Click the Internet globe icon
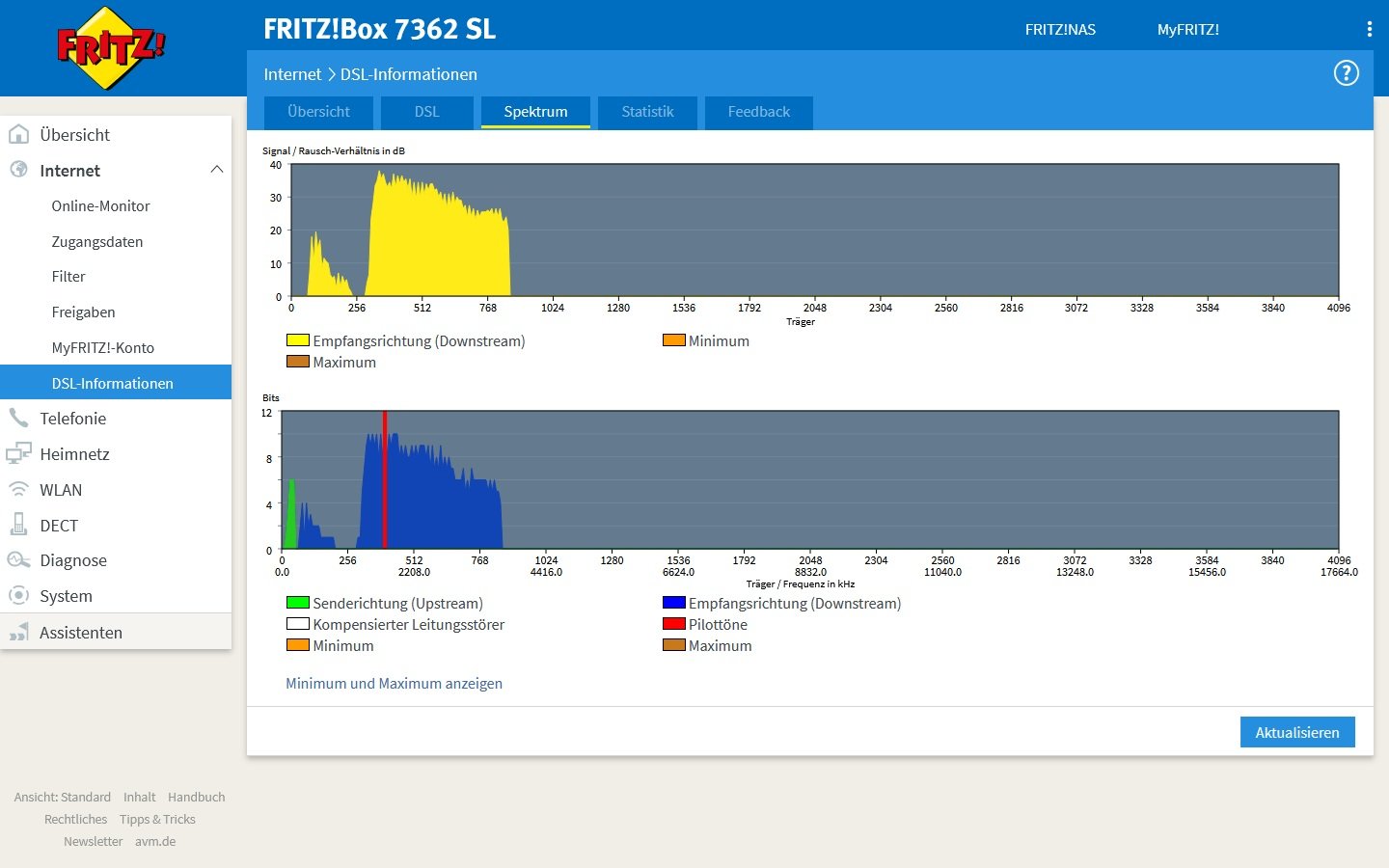This screenshot has height=868, width=1389. [x=18, y=170]
